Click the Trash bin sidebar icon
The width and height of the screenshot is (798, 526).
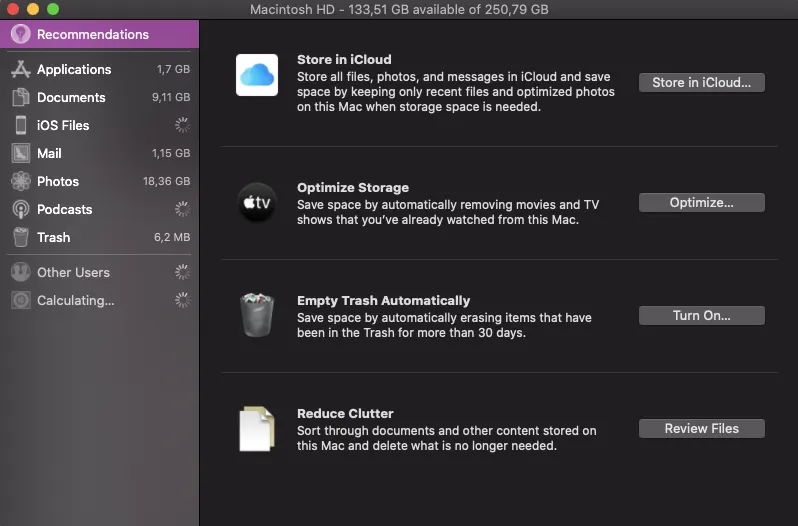[x=20, y=237]
